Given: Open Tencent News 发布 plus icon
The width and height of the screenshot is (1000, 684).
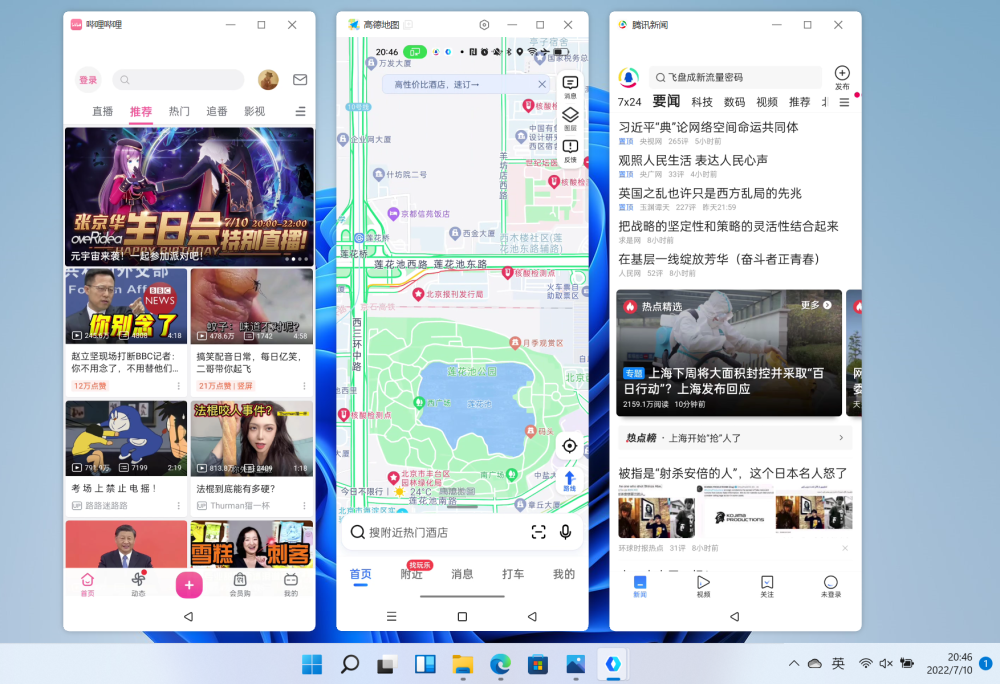Looking at the screenshot, I should (842, 77).
